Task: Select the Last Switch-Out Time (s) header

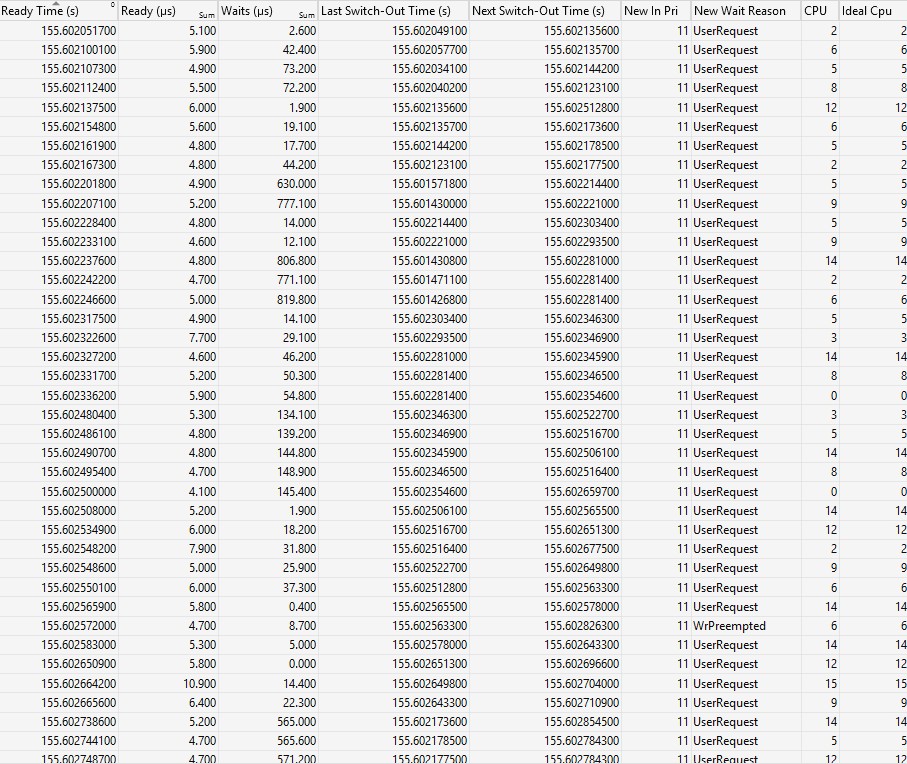Action: click(x=393, y=10)
